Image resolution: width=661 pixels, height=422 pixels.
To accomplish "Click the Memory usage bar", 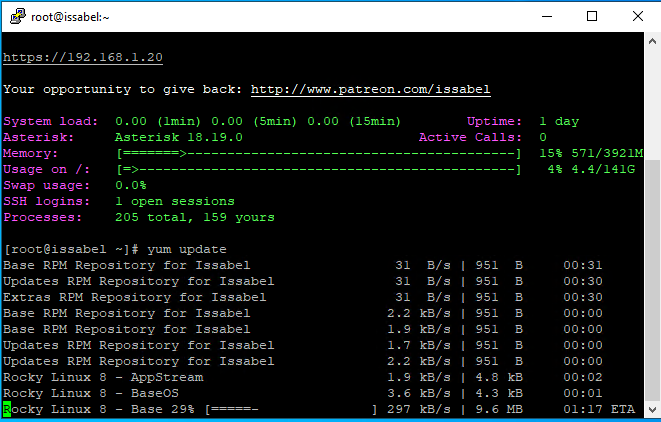I will tap(318, 153).
